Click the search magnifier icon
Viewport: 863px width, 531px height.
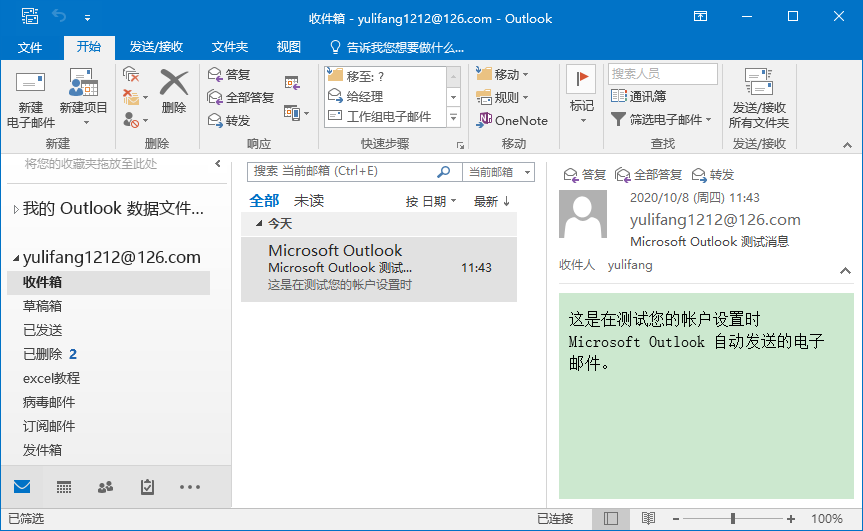pyautogui.click(x=443, y=172)
